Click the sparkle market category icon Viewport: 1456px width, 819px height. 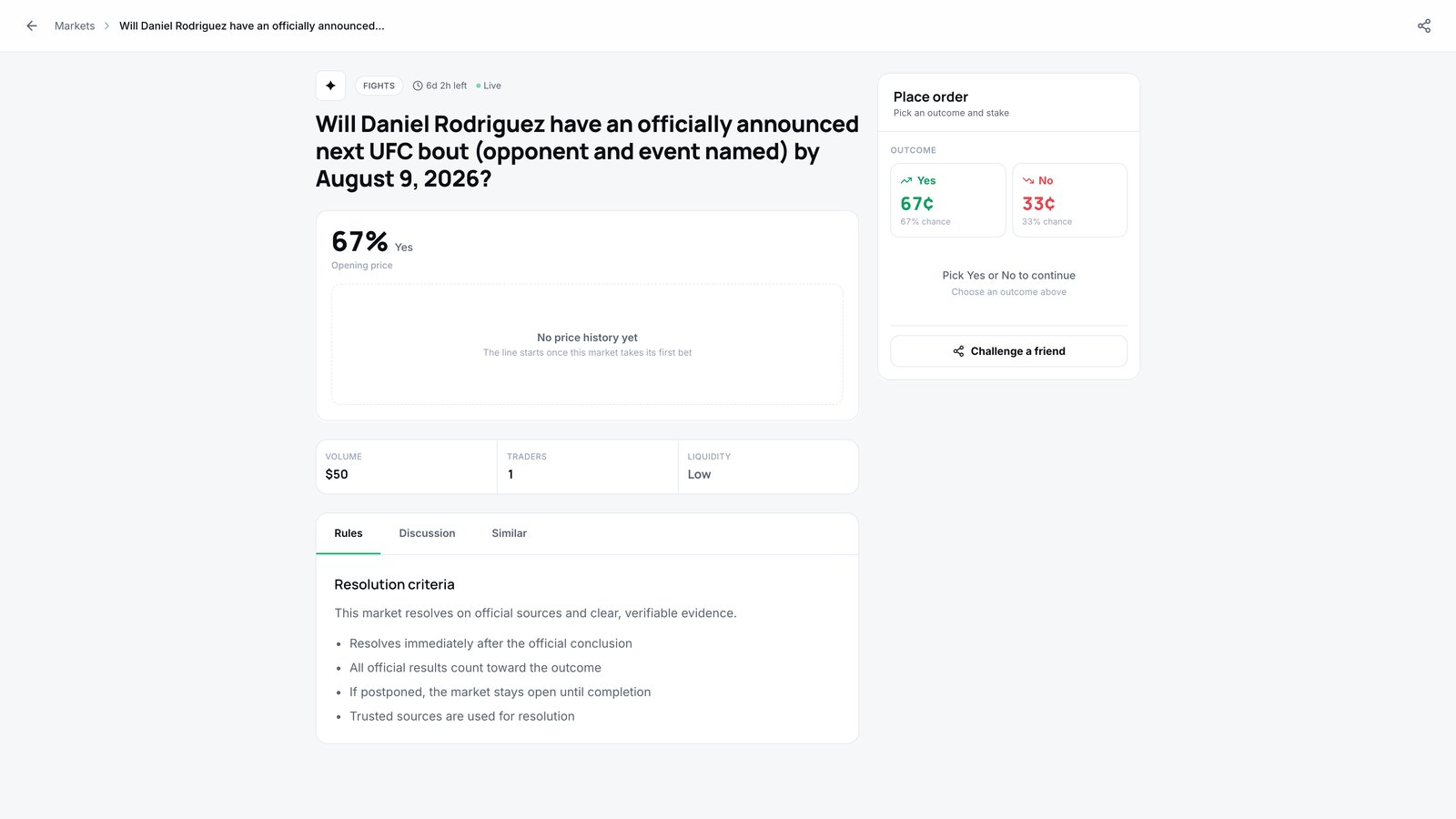point(330,86)
